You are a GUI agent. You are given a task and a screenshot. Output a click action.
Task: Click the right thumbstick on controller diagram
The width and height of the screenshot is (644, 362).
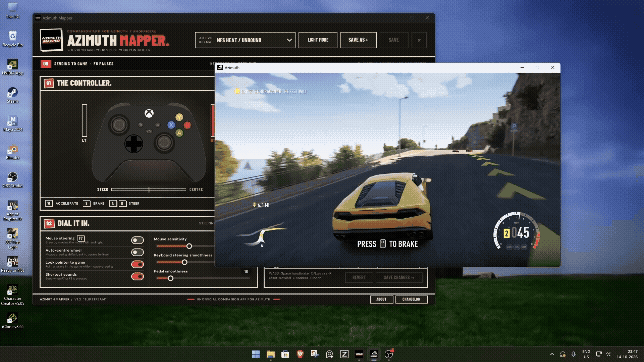[164, 143]
